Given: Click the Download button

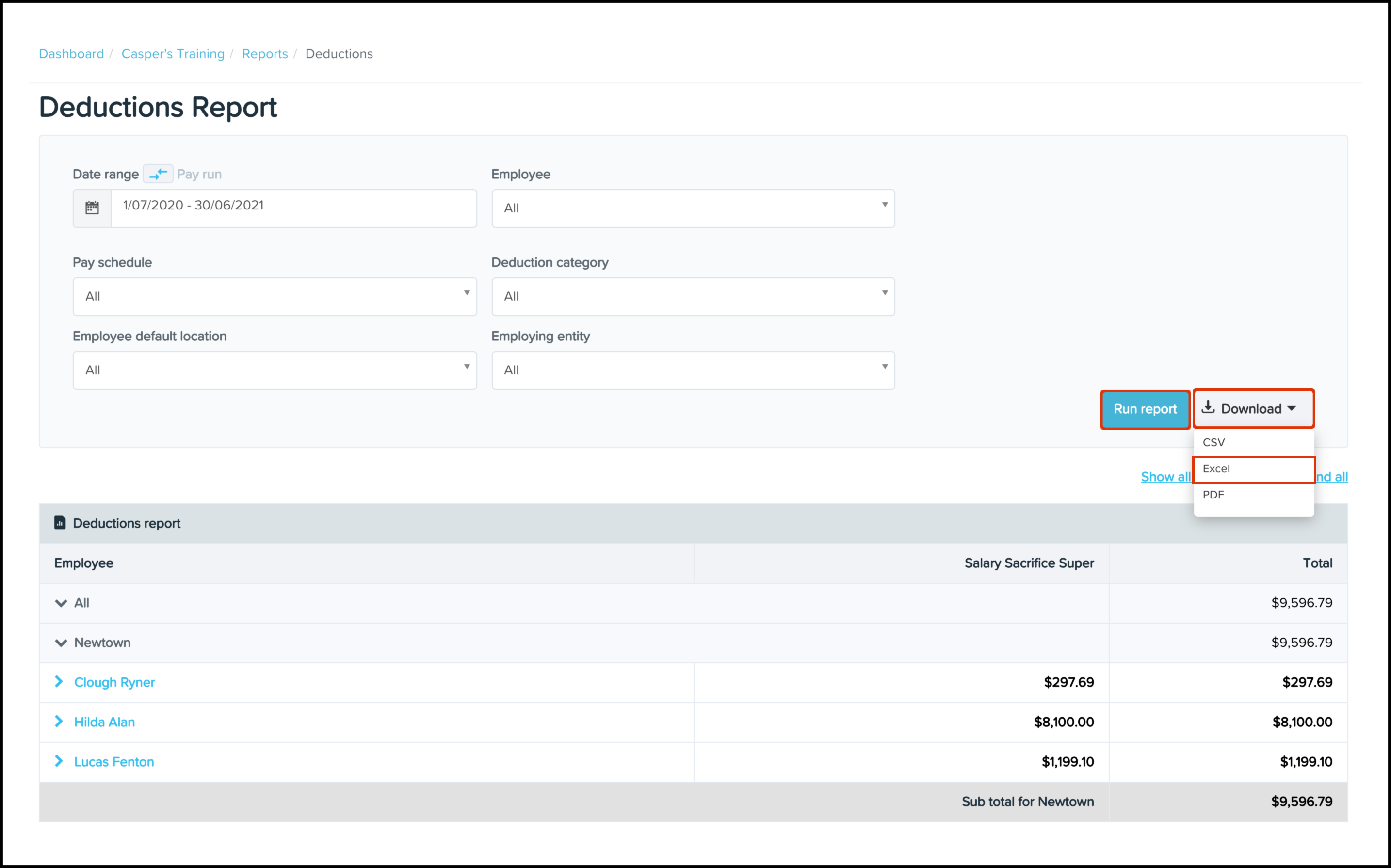Looking at the screenshot, I should pyautogui.click(x=1253, y=409).
